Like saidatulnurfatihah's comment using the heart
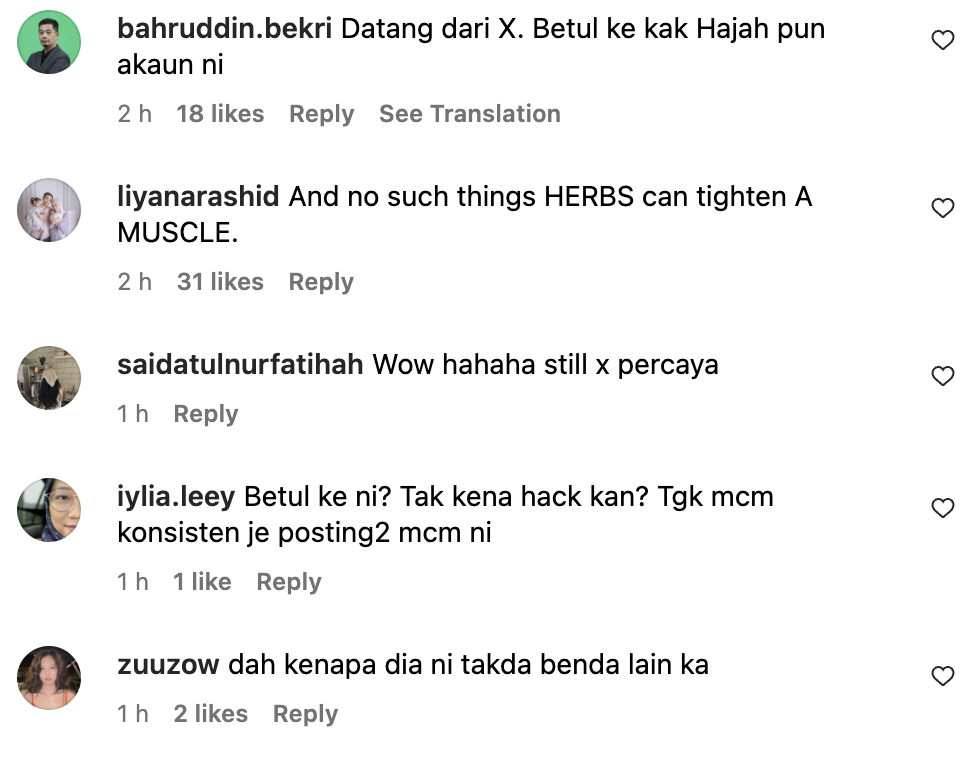 click(x=942, y=376)
